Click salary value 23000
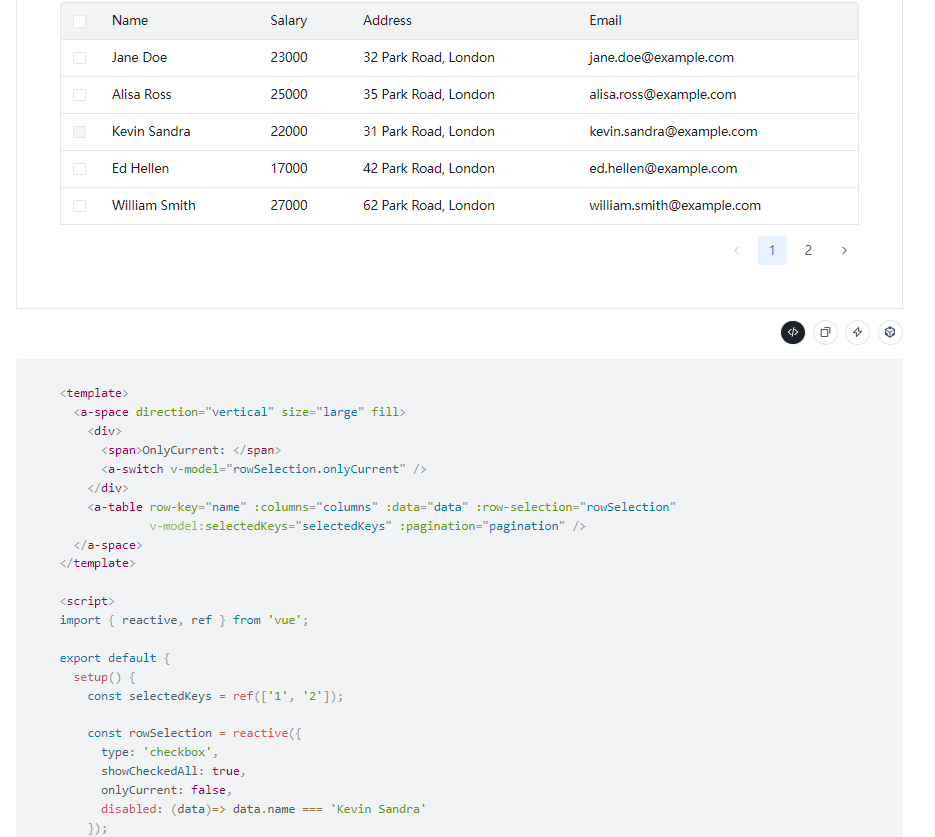This screenshot has height=837, width=935. point(289,57)
